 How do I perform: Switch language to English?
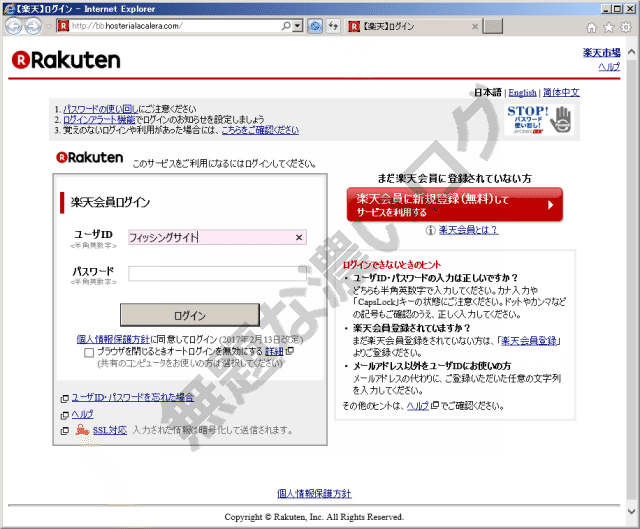(x=522, y=93)
